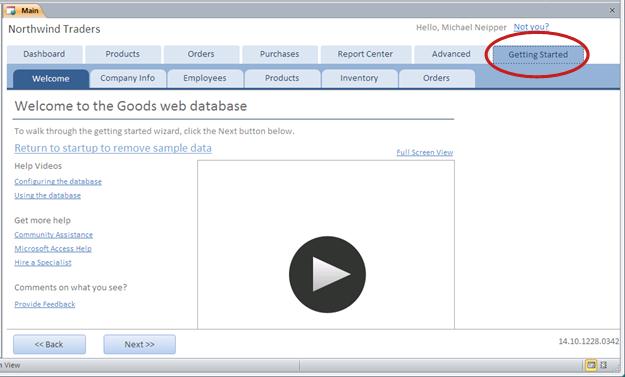This screenshot has width=625, height=377.
Task: Click 'Return to startup to remove sample data'
Action: pos(113,148)
